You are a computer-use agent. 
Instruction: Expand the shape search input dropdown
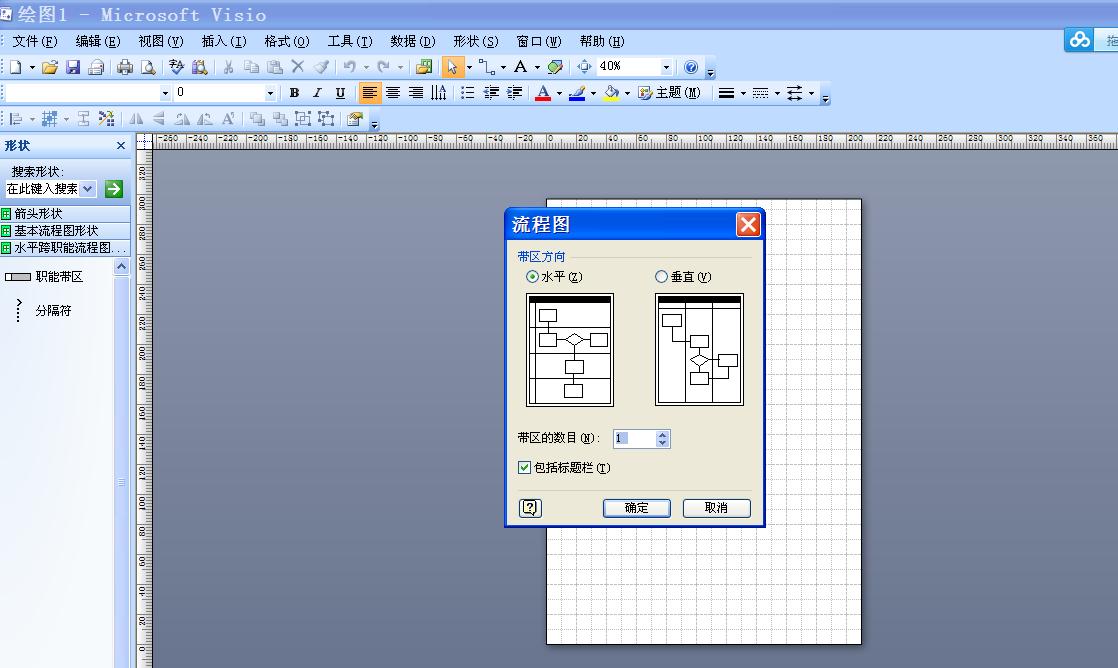(x=86, y=189)
